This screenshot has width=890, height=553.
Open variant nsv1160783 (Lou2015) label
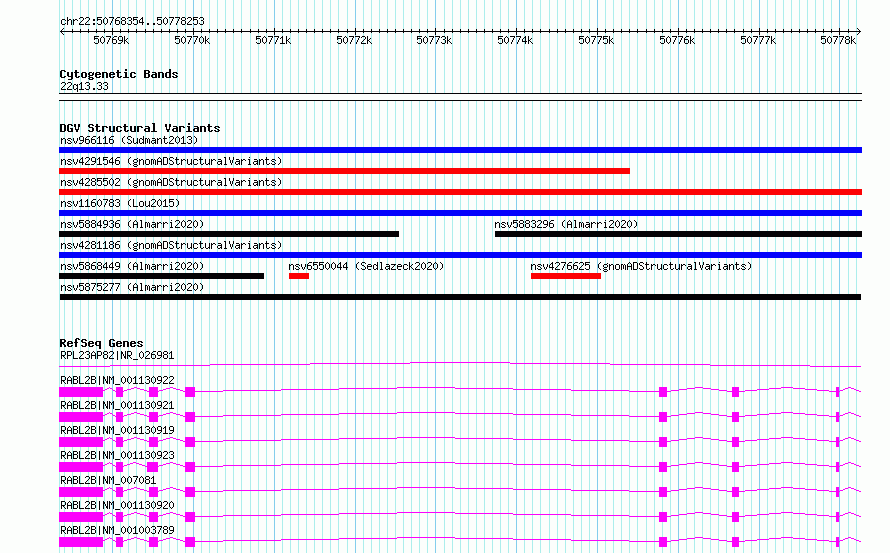(120, 203)
